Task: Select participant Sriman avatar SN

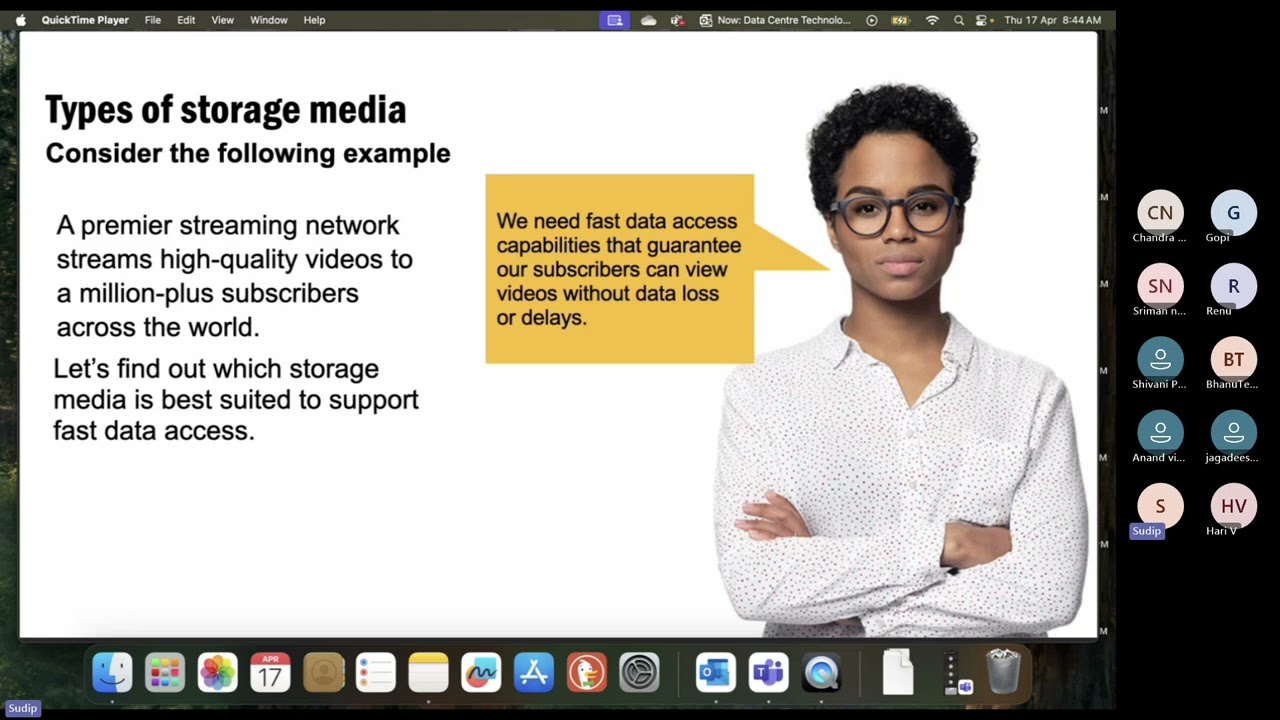Action: [1160, 286]
